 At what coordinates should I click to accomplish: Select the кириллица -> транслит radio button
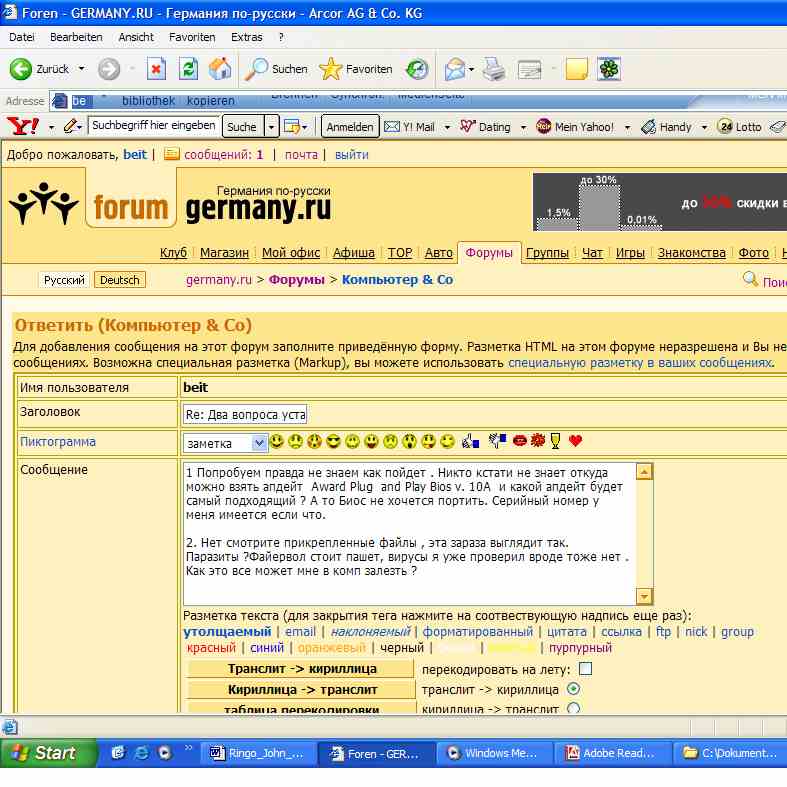(573, 708)
